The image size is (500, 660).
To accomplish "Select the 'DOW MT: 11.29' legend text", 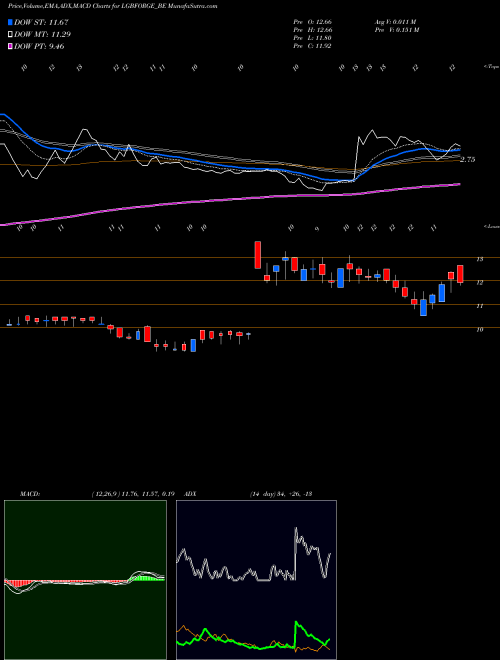I will [43, 35].
